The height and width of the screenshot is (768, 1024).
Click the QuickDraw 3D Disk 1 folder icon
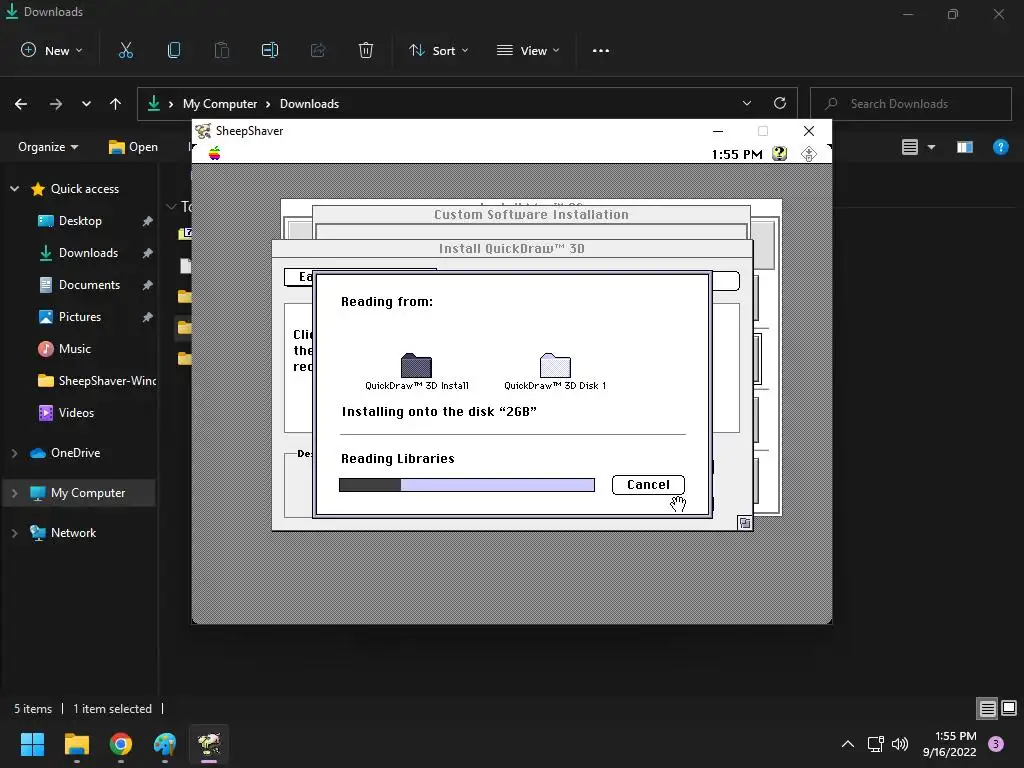555,365
